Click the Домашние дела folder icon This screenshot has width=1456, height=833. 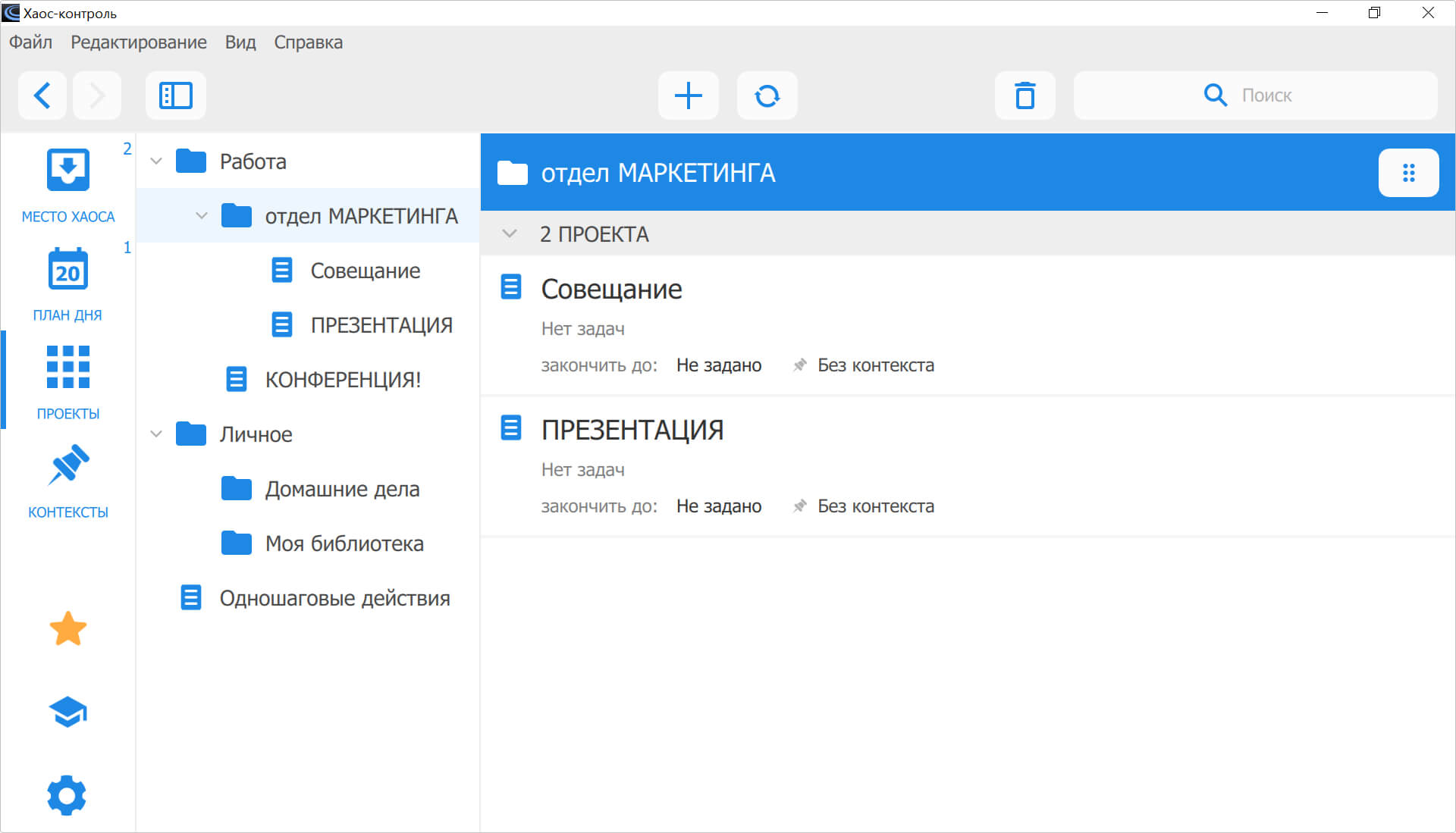[x=237, y=488]
